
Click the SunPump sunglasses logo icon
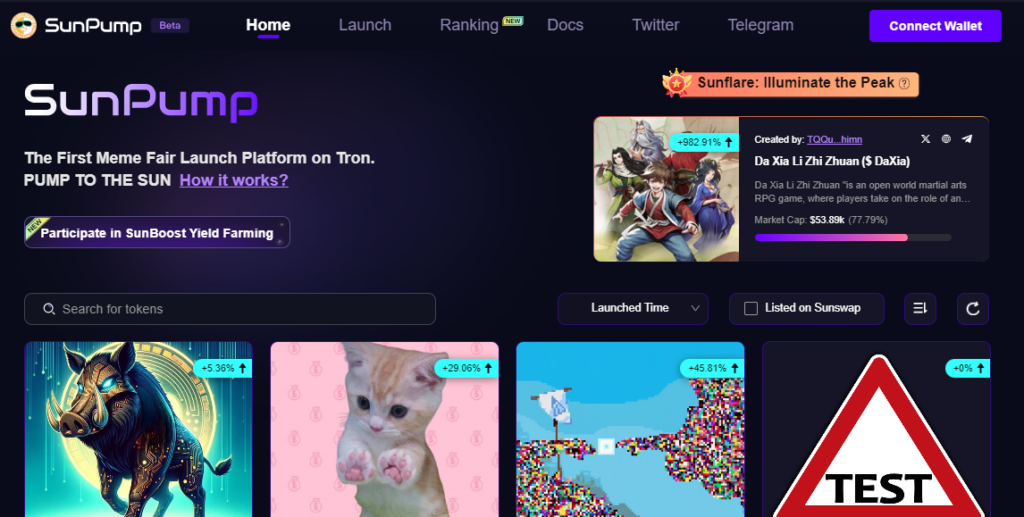point(24,25)
